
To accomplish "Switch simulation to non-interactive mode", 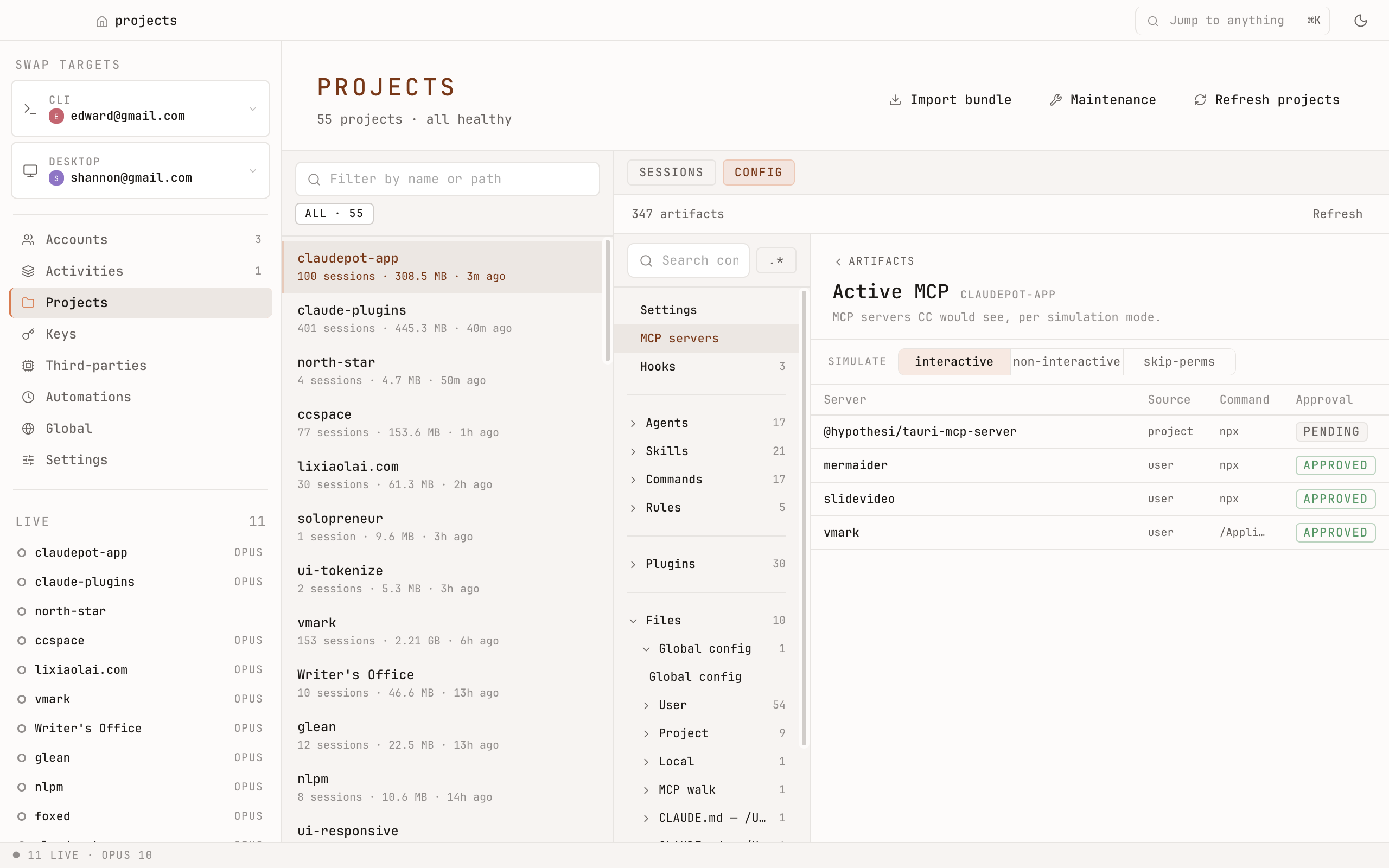I will [1066, 361].
